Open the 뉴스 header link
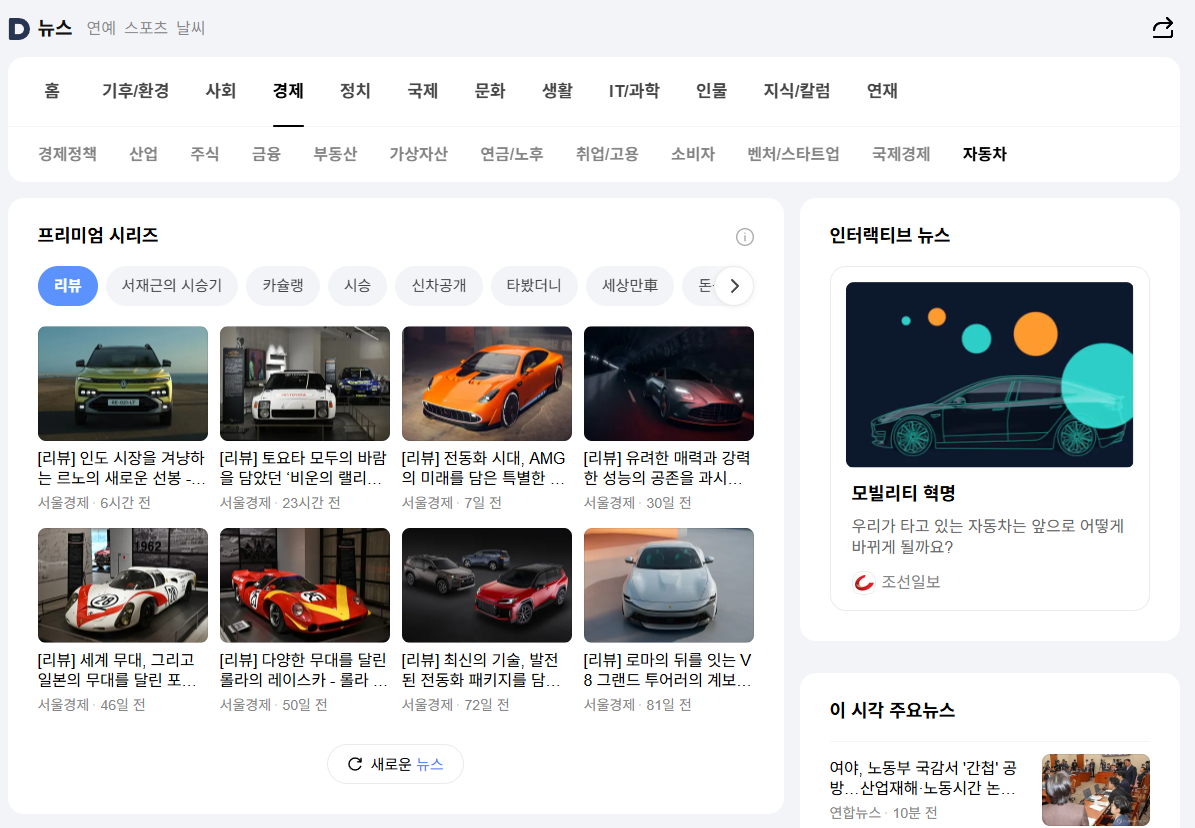Screen dimensions: 1195x828 point(55,28)
